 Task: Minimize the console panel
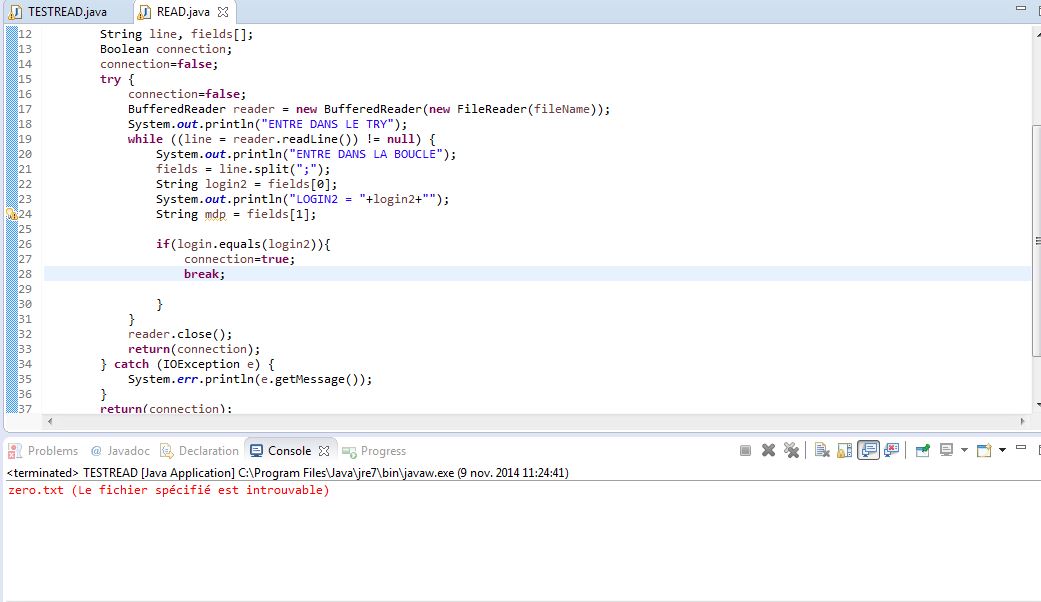click(1019, 450)
